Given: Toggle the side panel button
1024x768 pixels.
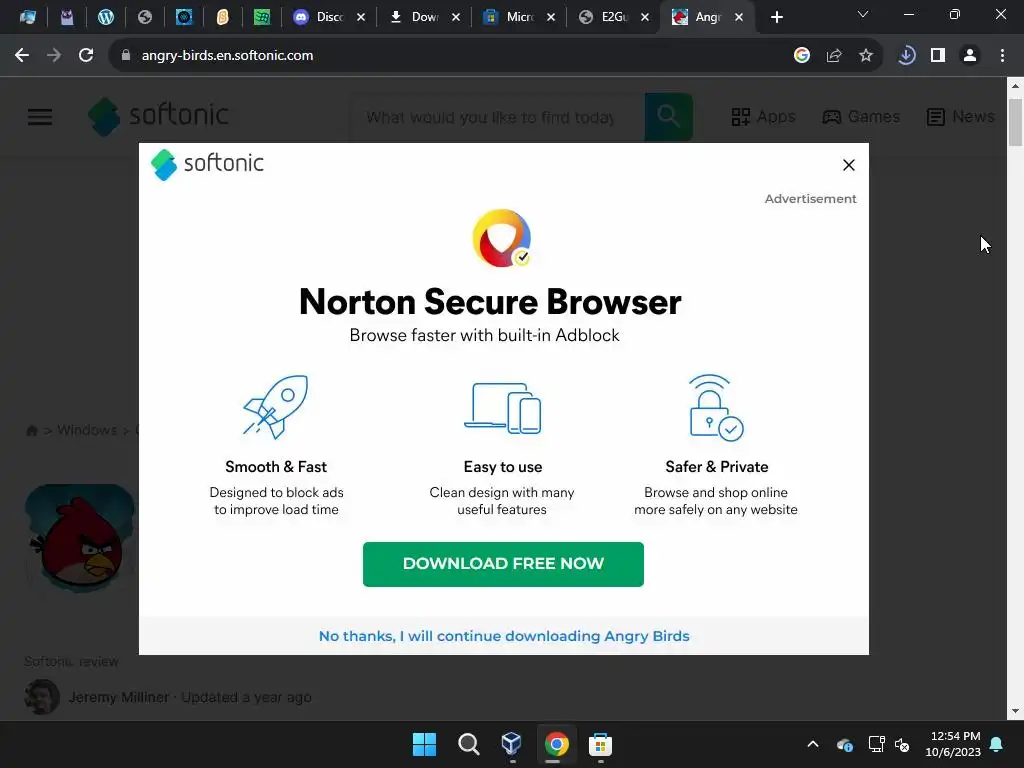Looking at the screenshot, I should point(938,56).
